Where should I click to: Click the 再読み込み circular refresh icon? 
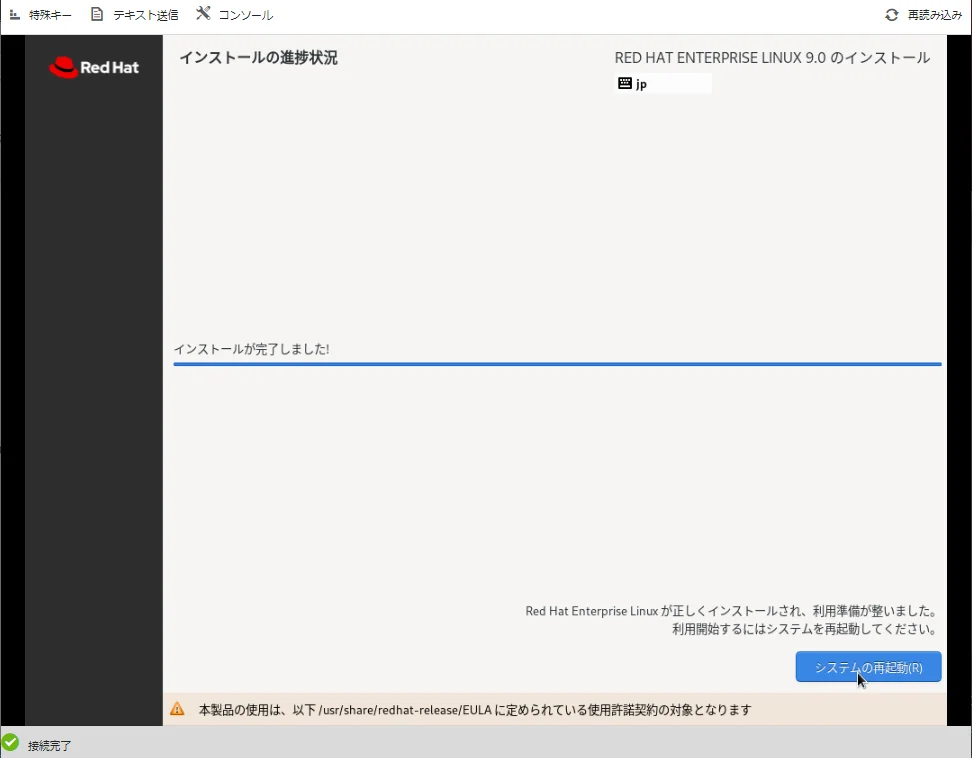point(891,15)
